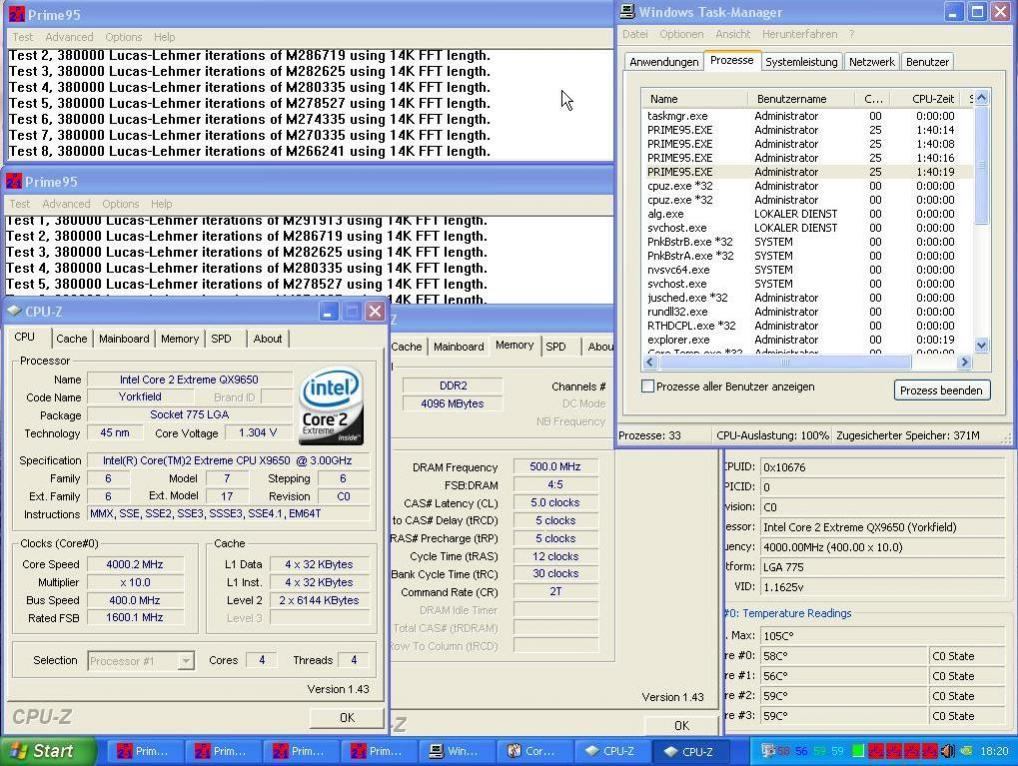
Task: Click the process list scroll-down arrow
Action: click(981, 345)
